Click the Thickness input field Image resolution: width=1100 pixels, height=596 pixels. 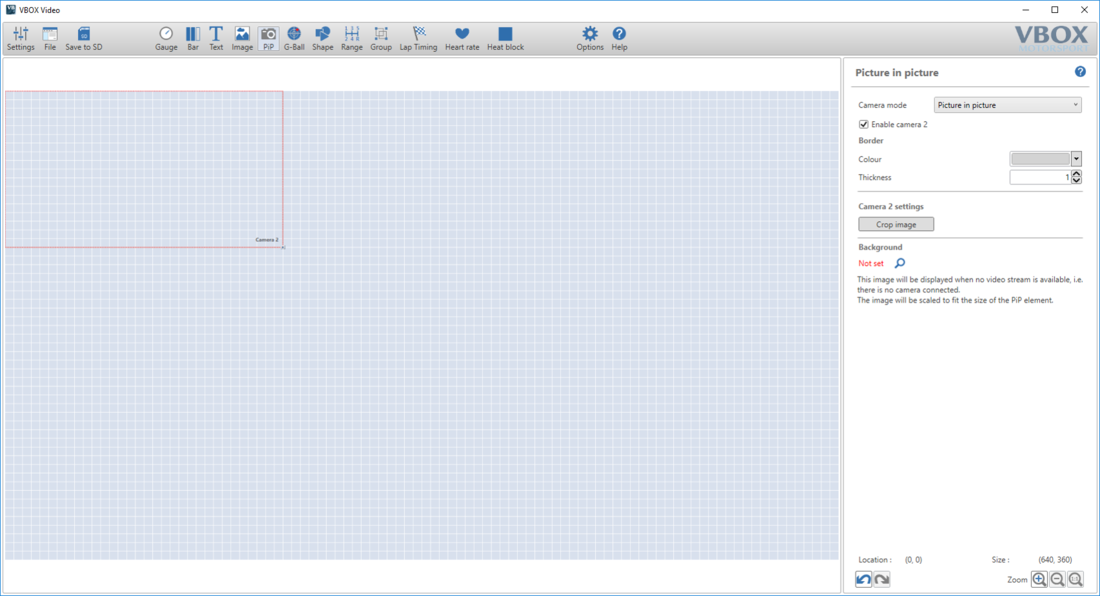[1040, 177]
